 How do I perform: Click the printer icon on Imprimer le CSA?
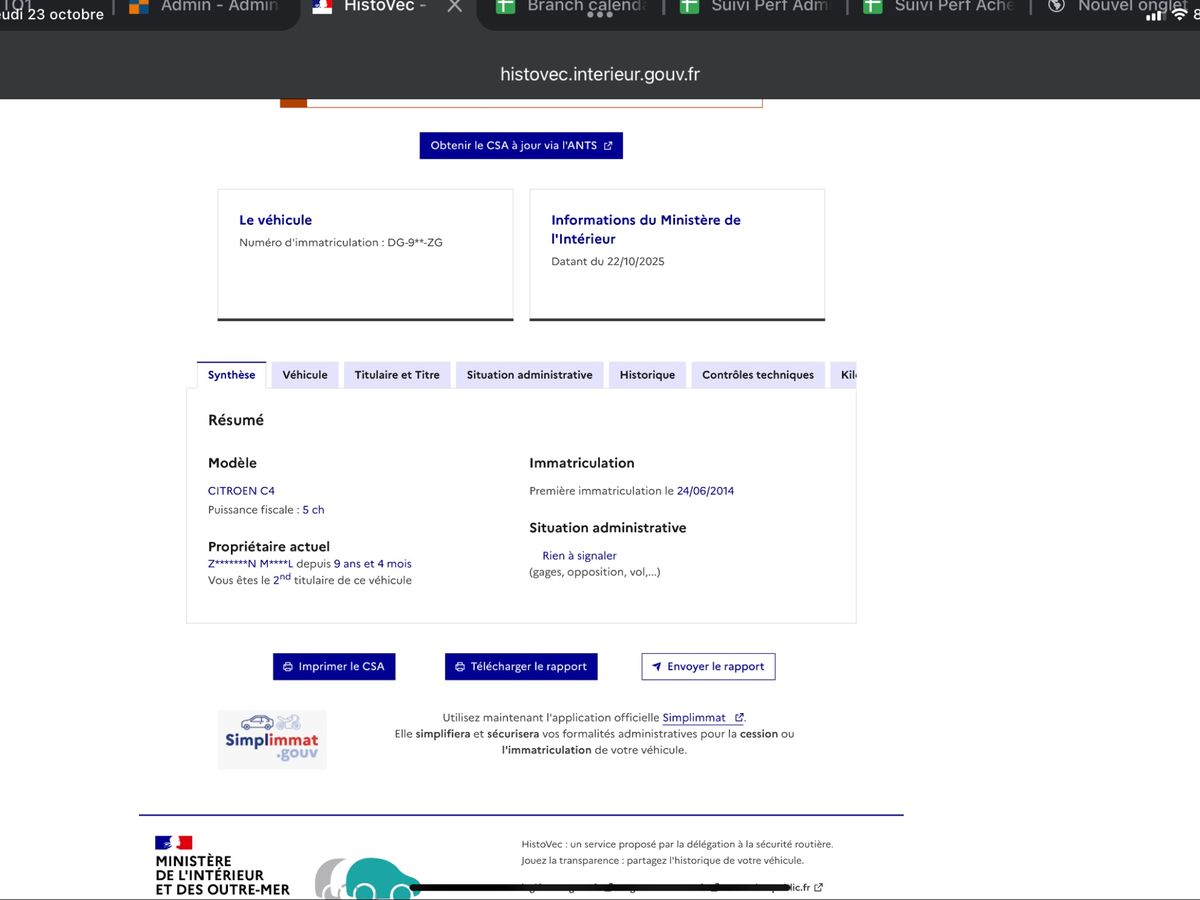tap(288, 666)
